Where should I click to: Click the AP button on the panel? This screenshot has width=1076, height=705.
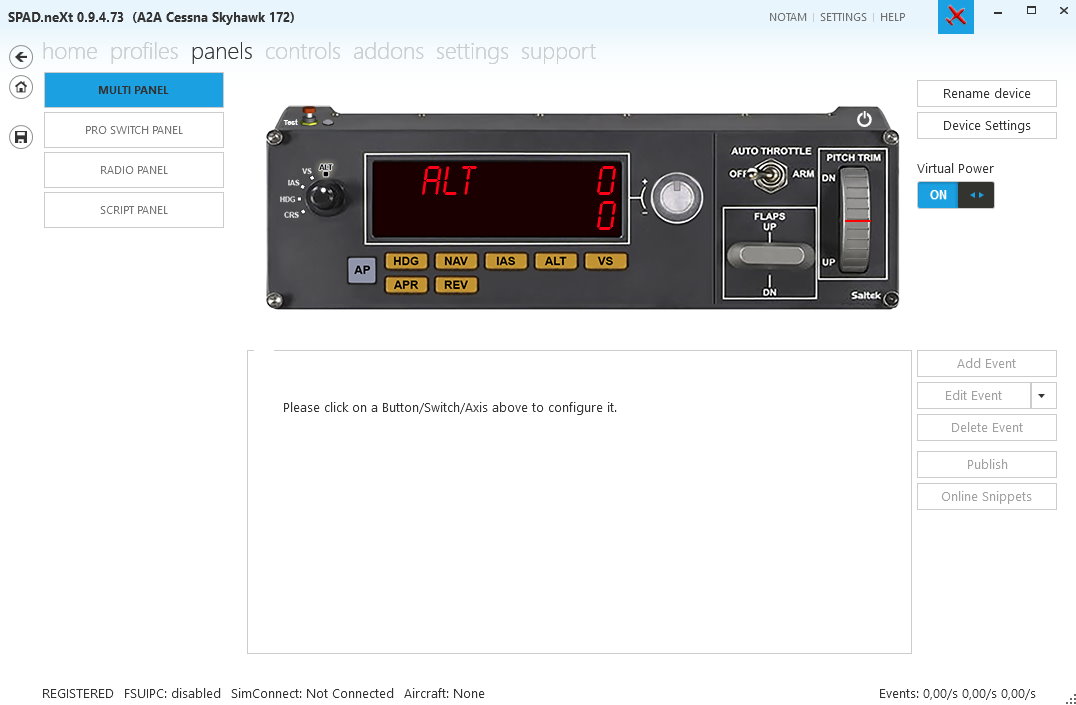[x=362, y=270]
